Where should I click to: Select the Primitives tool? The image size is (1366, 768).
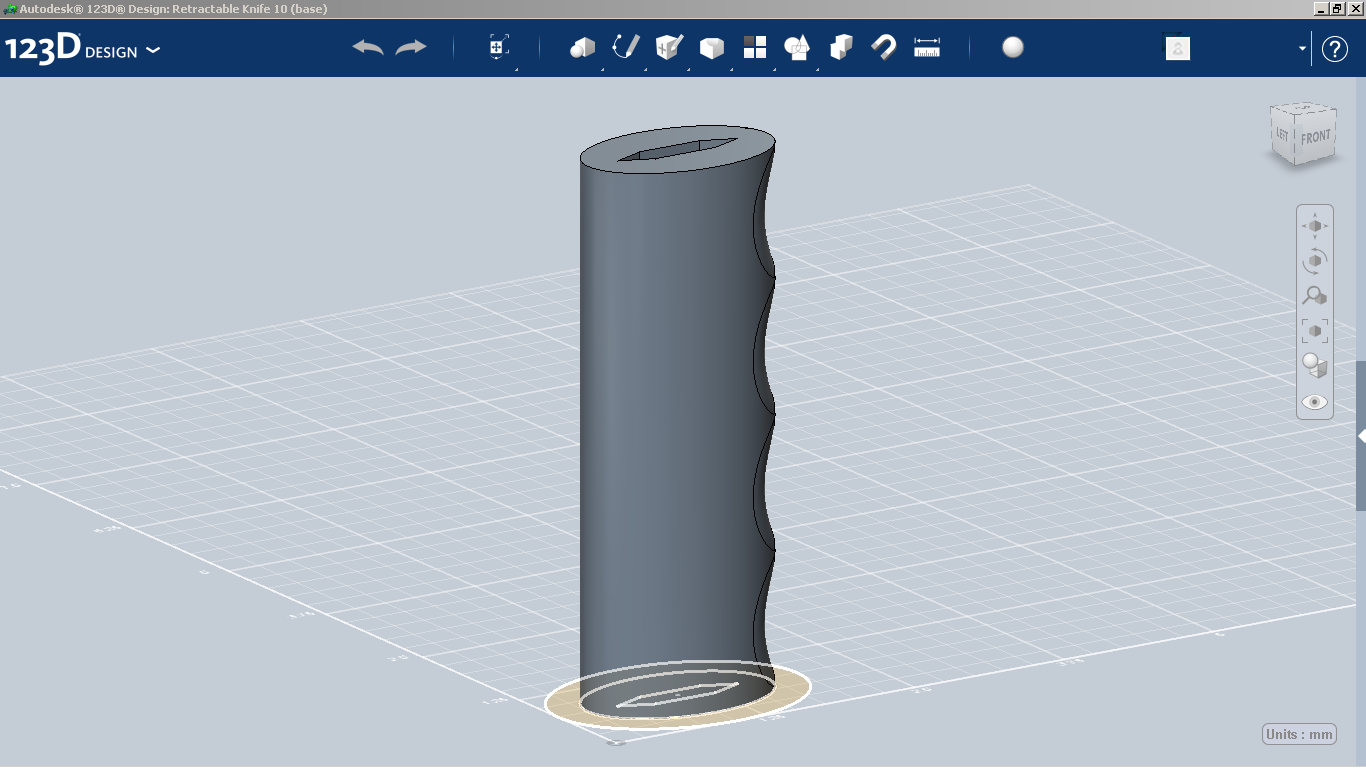pyautogui.click(x=583, y=47)
